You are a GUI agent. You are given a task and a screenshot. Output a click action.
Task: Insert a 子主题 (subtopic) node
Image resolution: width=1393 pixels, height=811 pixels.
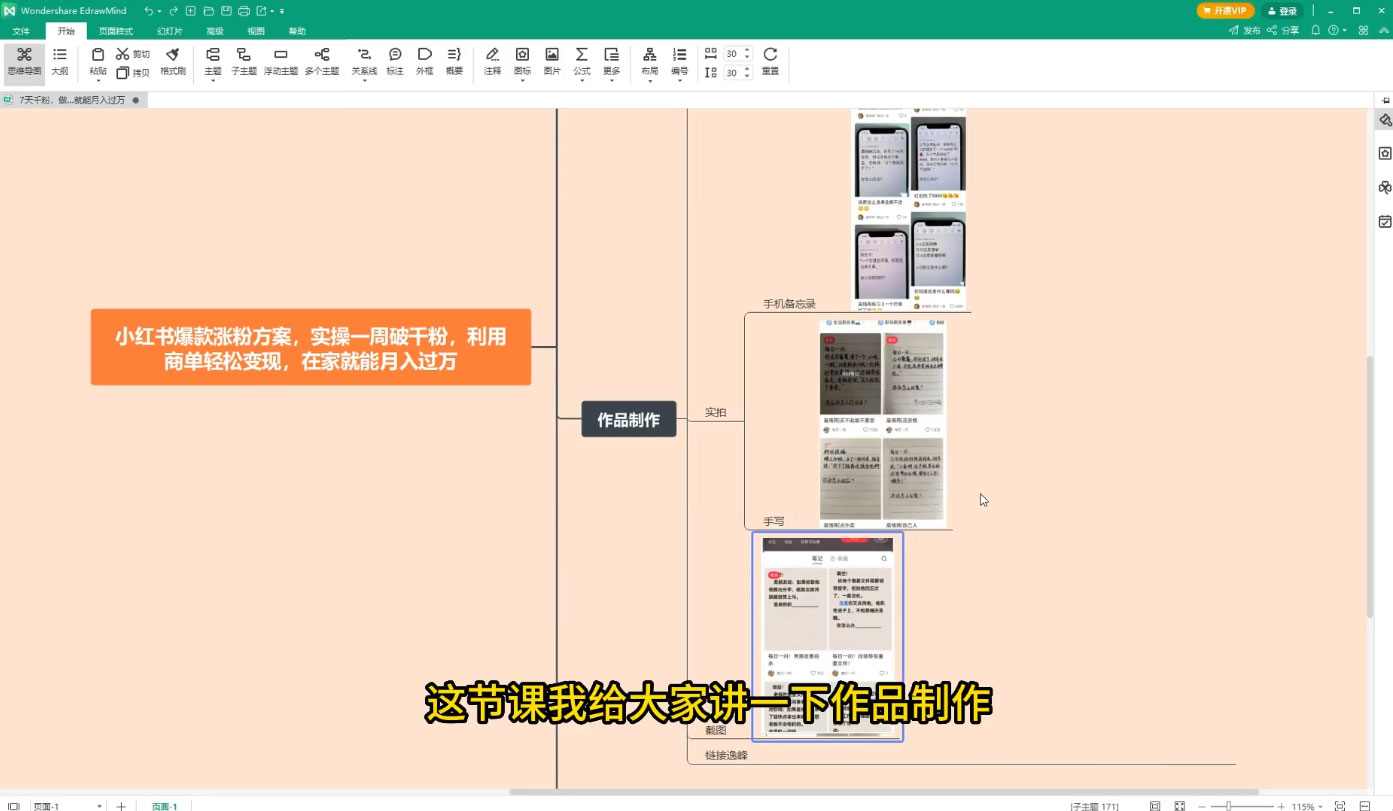point(243,62)
